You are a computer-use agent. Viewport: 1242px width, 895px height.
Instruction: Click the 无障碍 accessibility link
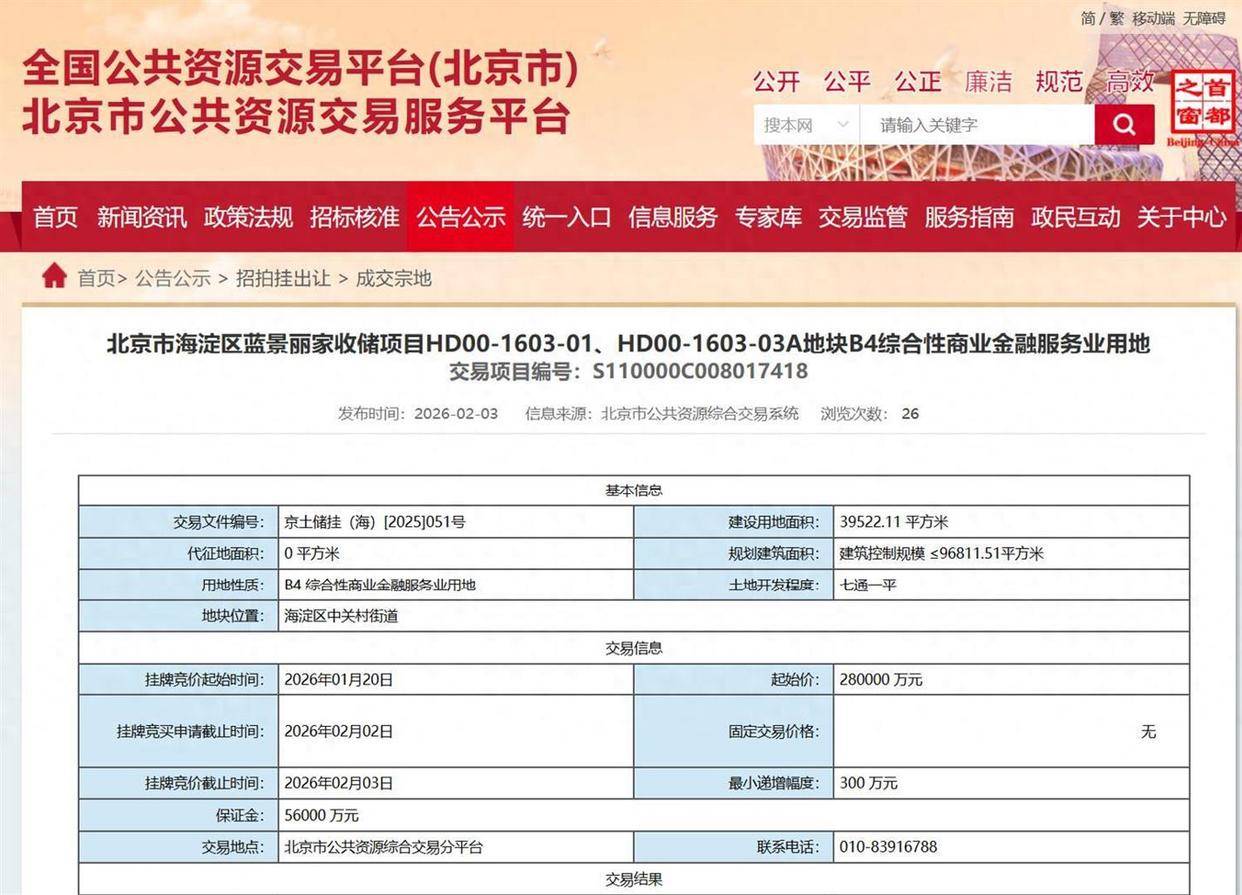(1204, 18)
